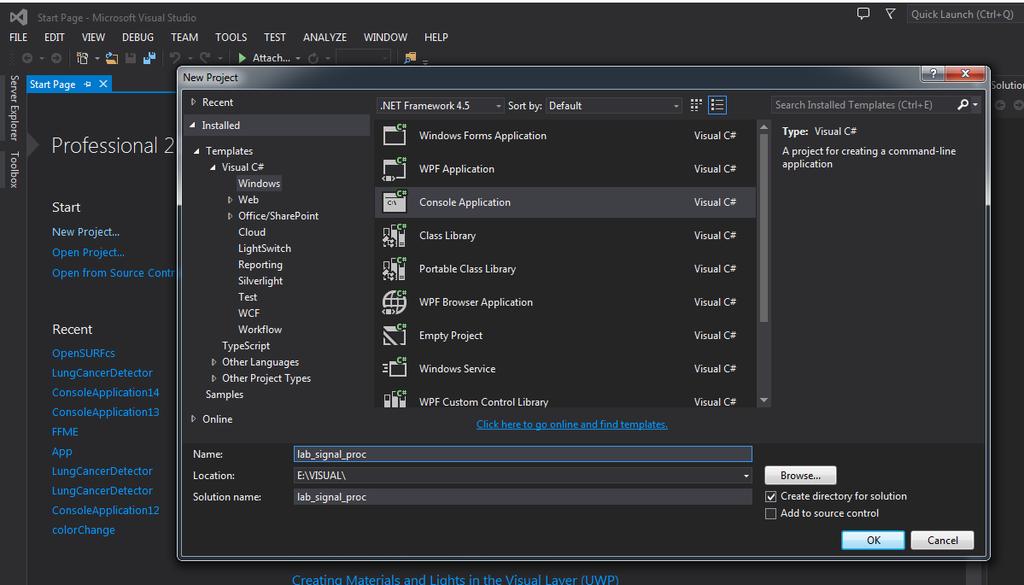
Task: Click the Save All toolbar icon
Action: pos(150,58)
